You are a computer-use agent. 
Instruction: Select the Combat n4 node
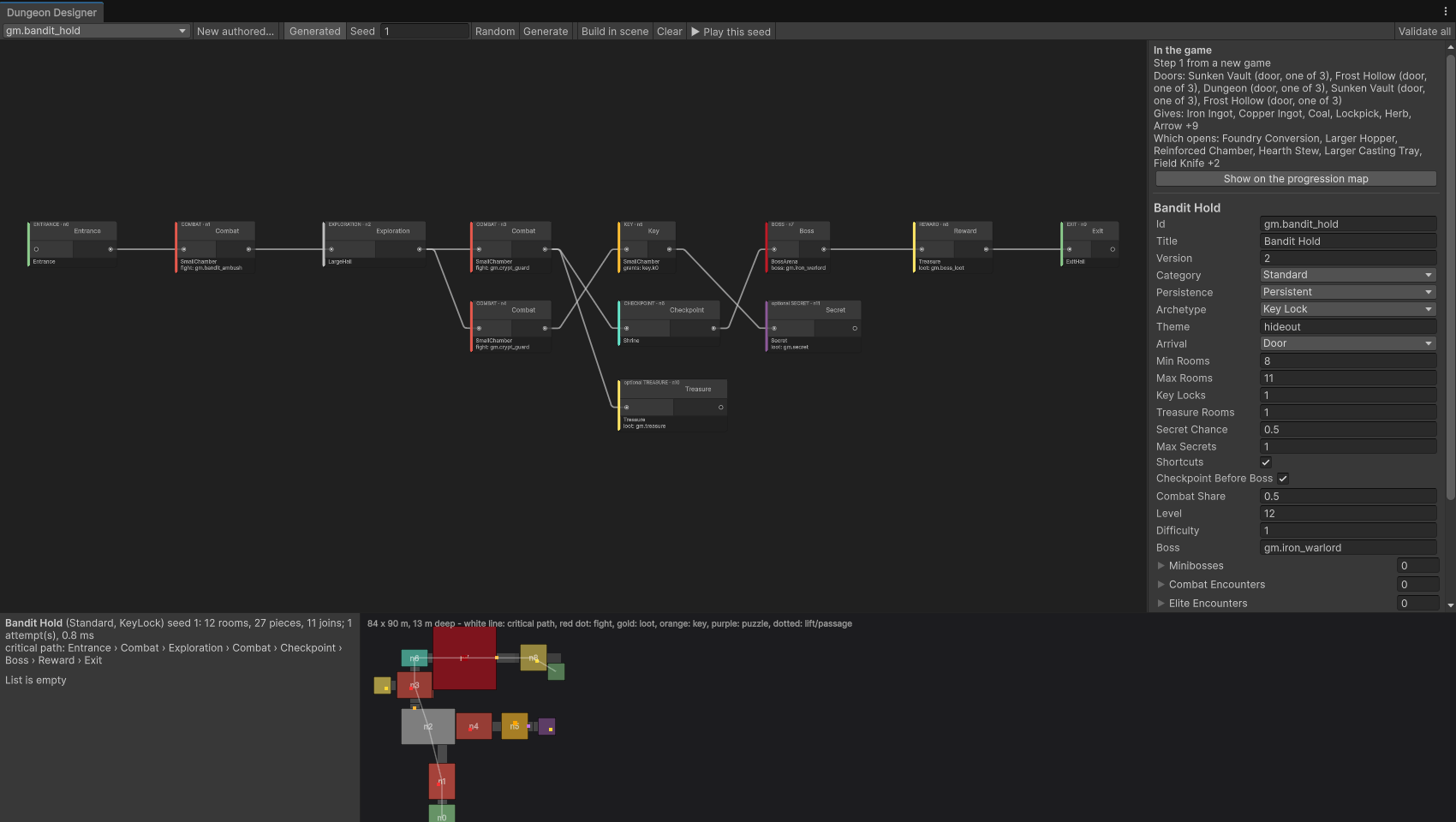(x=511, y=326)
